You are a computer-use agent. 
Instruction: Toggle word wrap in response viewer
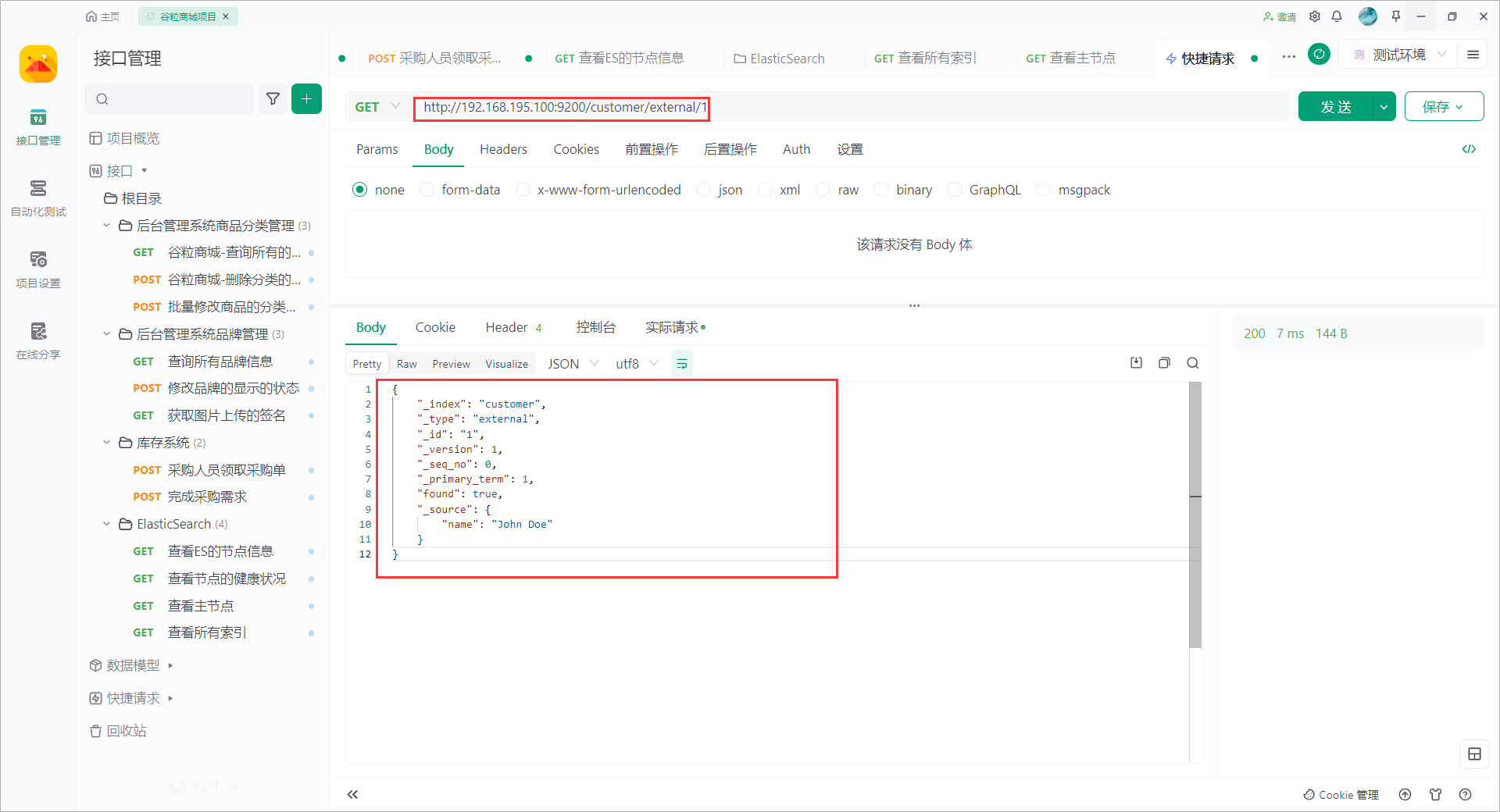point(682,364)
